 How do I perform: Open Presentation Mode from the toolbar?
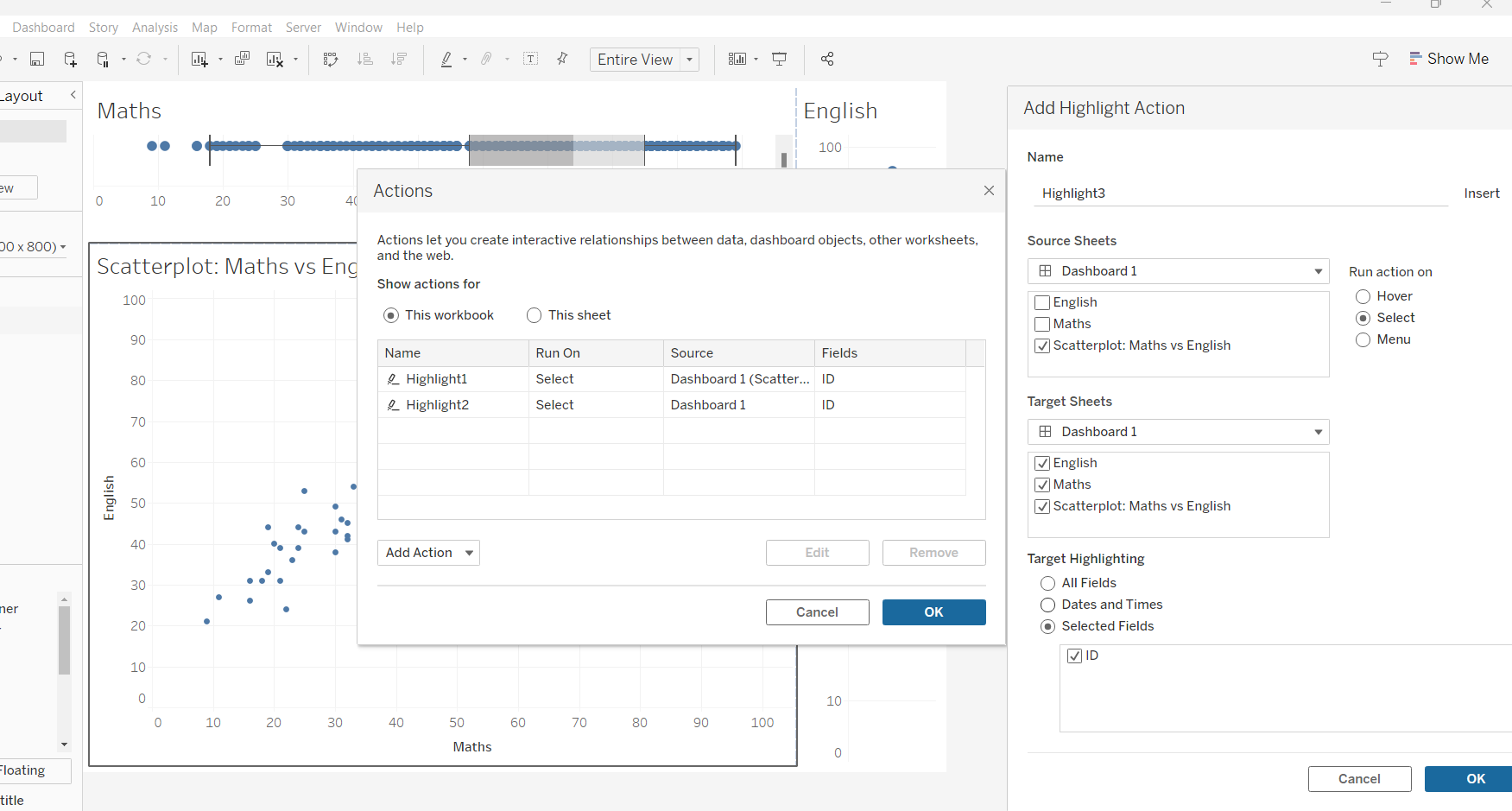(779, 59)
